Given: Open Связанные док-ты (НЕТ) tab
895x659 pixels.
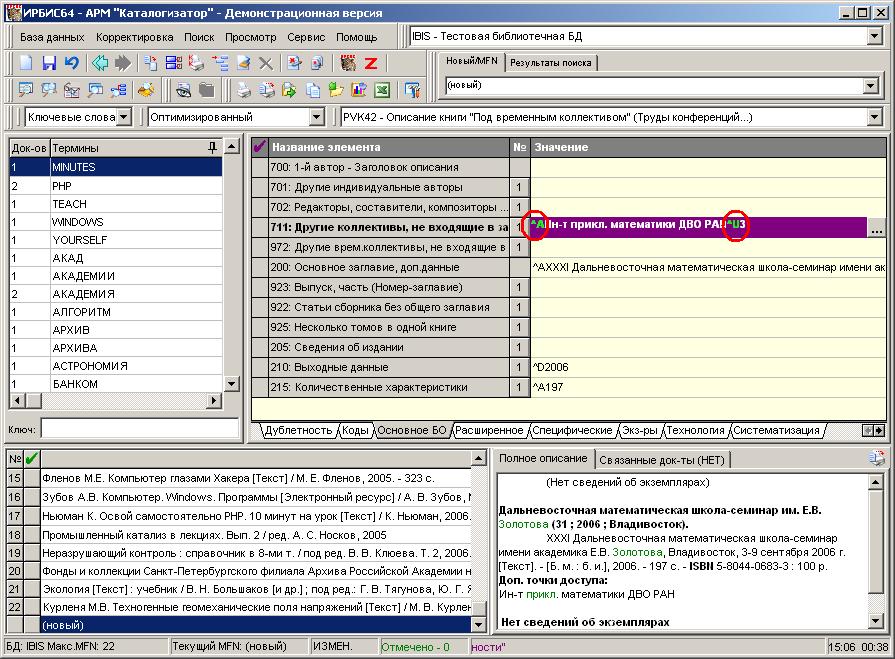Looking at the screenshot, I should pos(662,460).
